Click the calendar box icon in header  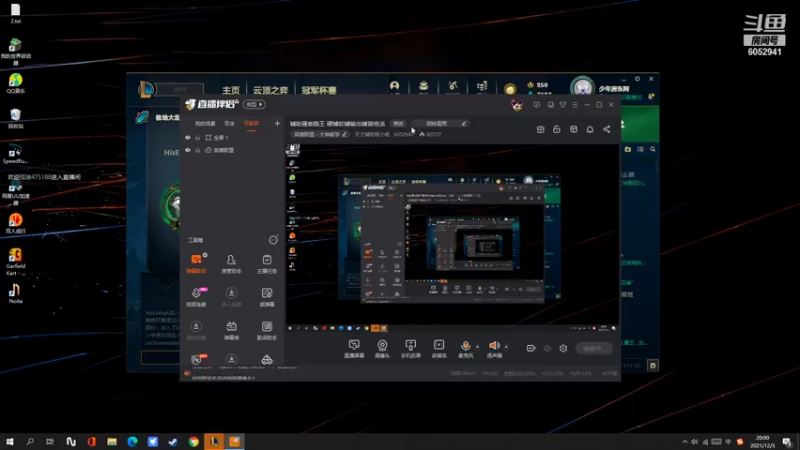pos(540,130)
